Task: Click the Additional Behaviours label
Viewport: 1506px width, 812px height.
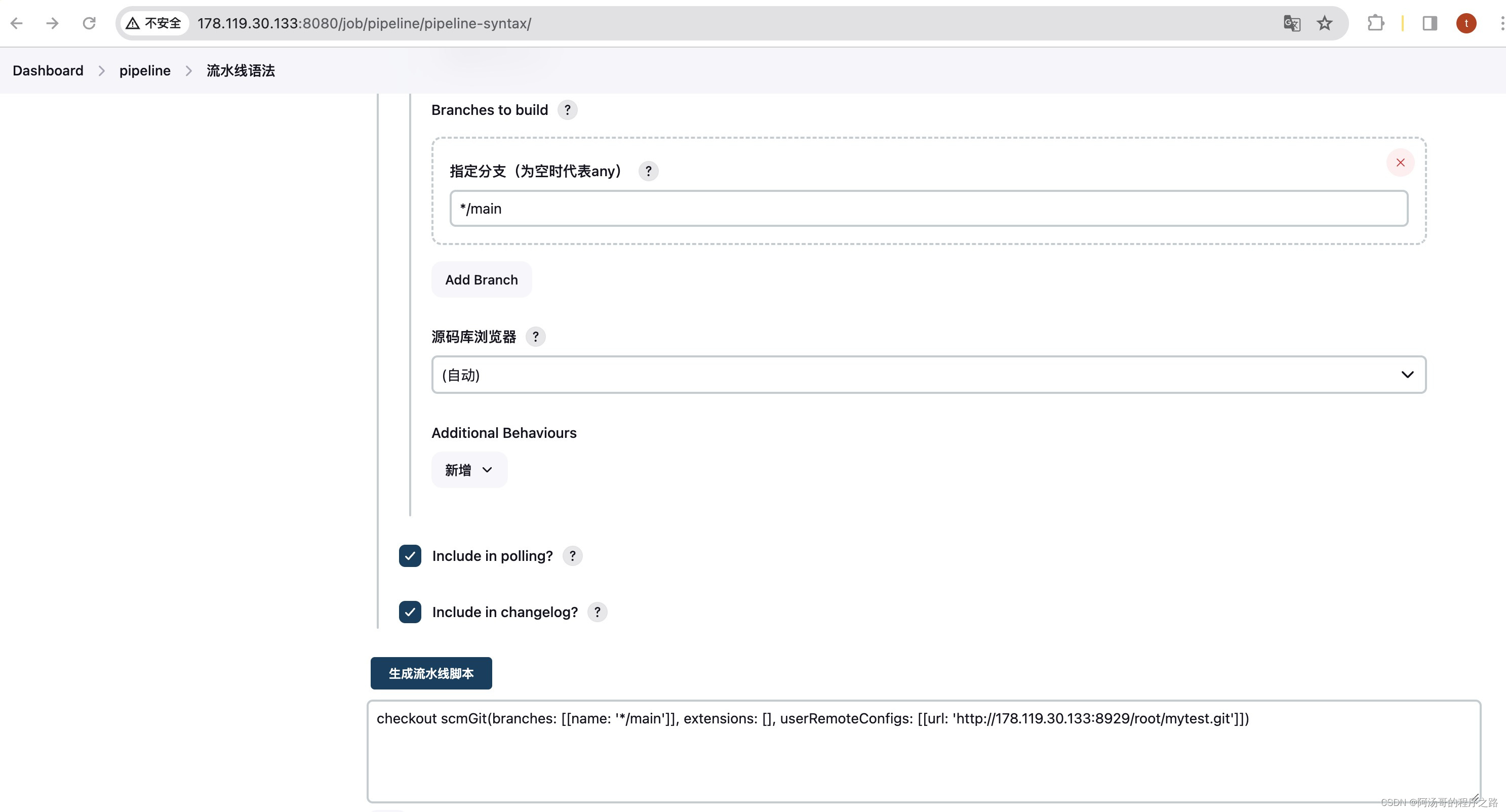Action: 504,433
